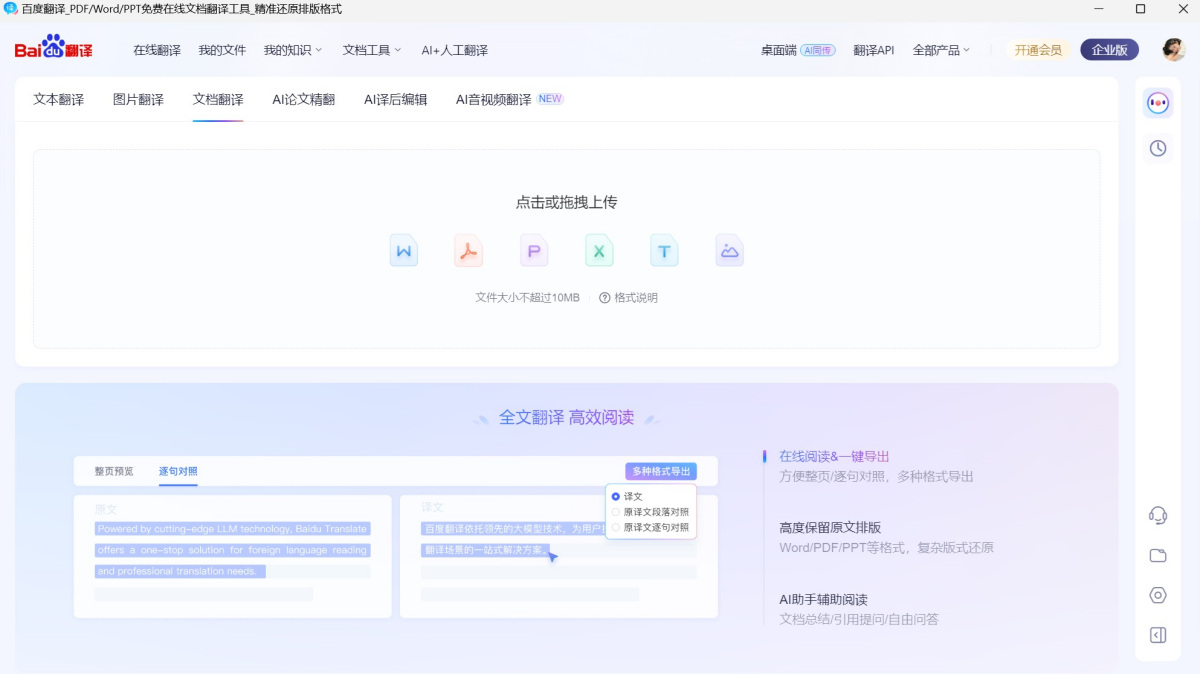Contact customer service via headset icon

pyautogui.click(x=1157, y=515)
